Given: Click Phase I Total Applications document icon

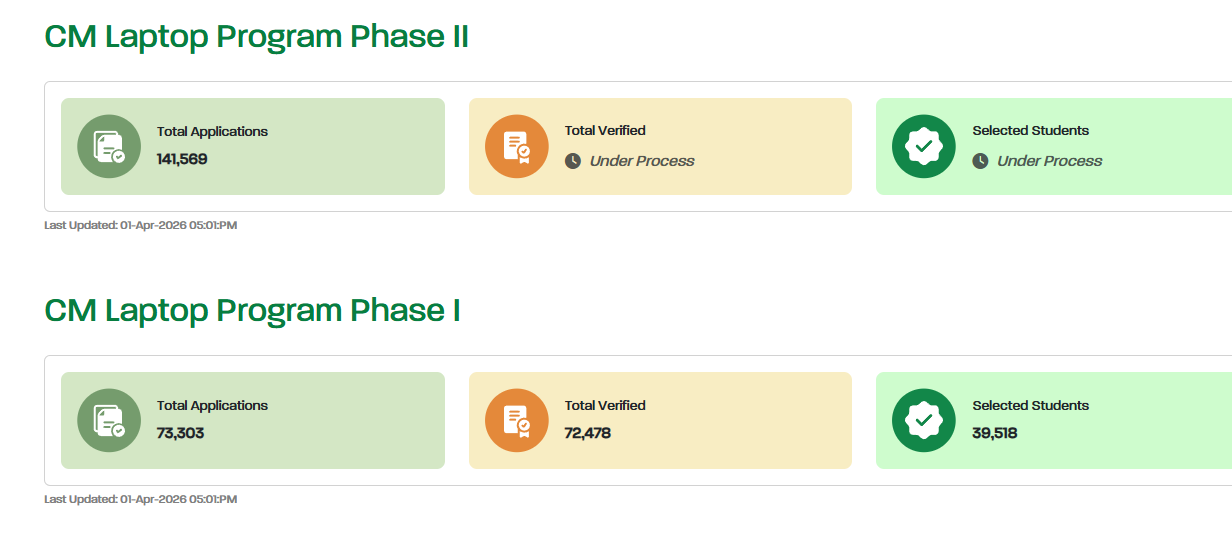Looking at the screenshot, I should point(109,420).
